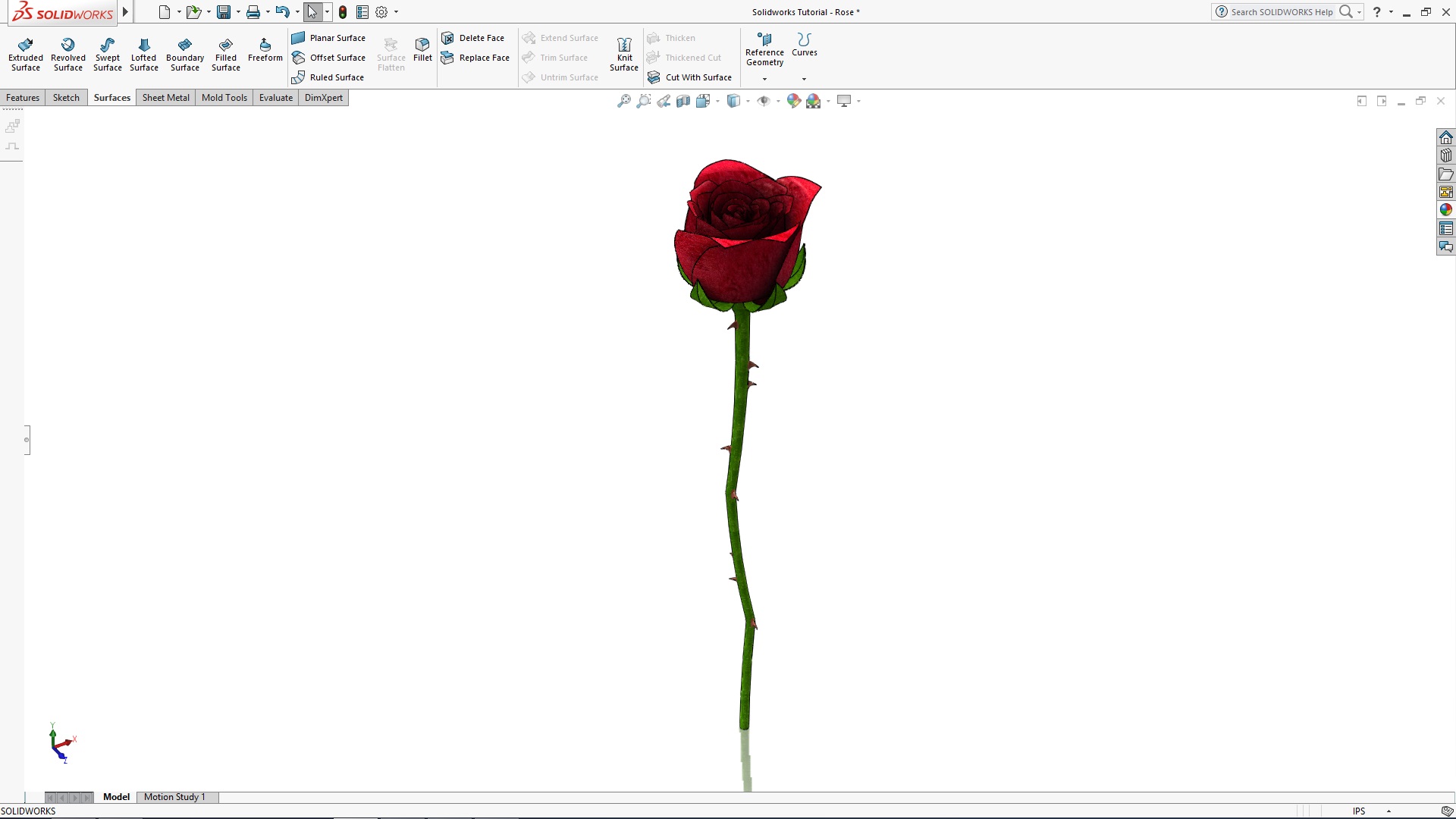Expand the Apply Scene dropdown arrow
This screenshot has width=1456, height=819.
pyautogui.click(x=827, y=100)
